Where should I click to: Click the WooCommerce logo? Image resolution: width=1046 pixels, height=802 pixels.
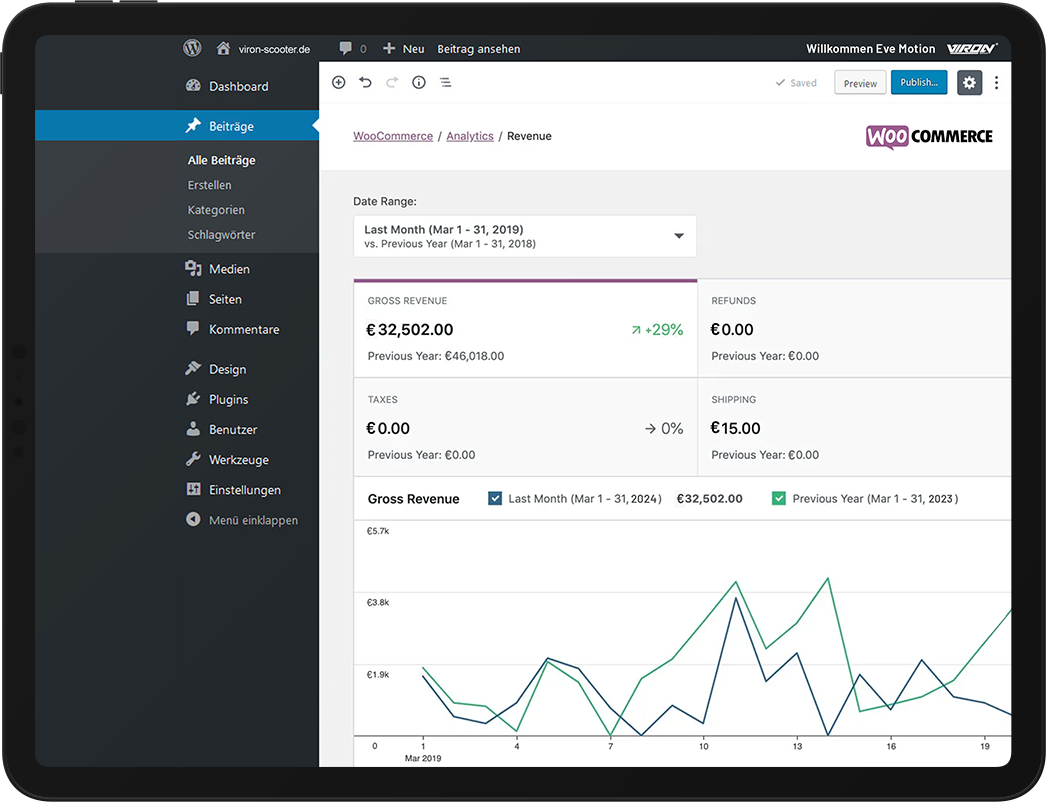[929, 137]
